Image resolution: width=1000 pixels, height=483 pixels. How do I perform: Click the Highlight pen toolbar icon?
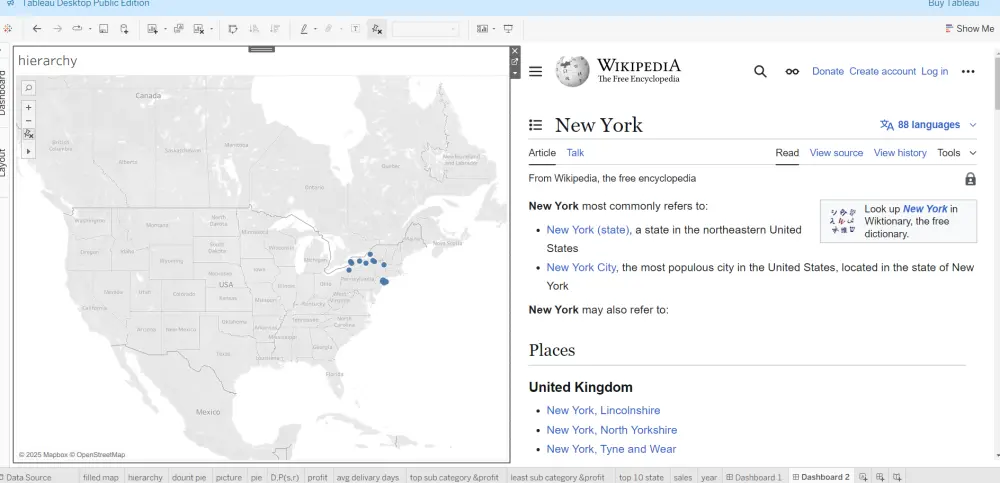coord(304,29)
